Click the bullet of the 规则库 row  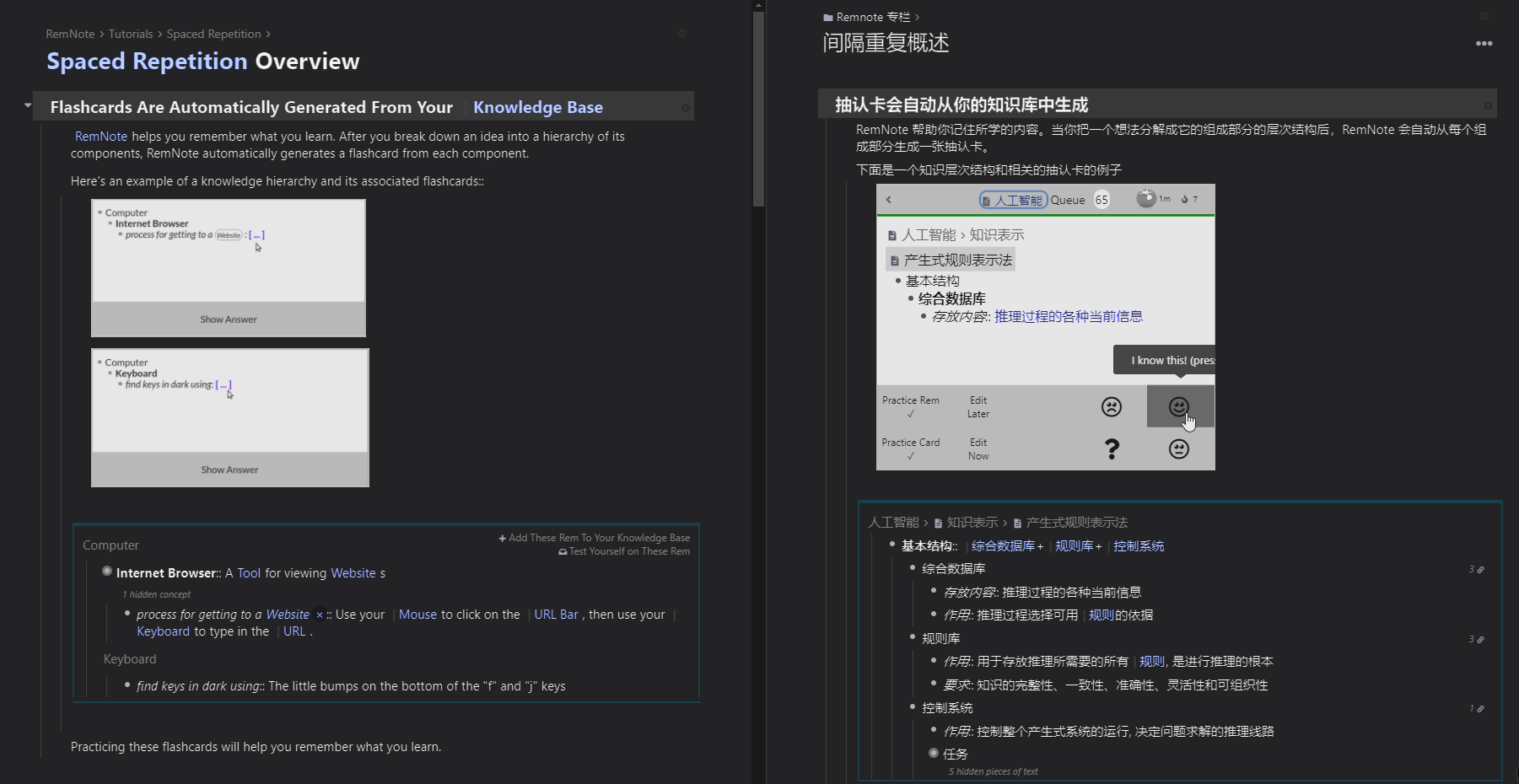coord(913,637)
